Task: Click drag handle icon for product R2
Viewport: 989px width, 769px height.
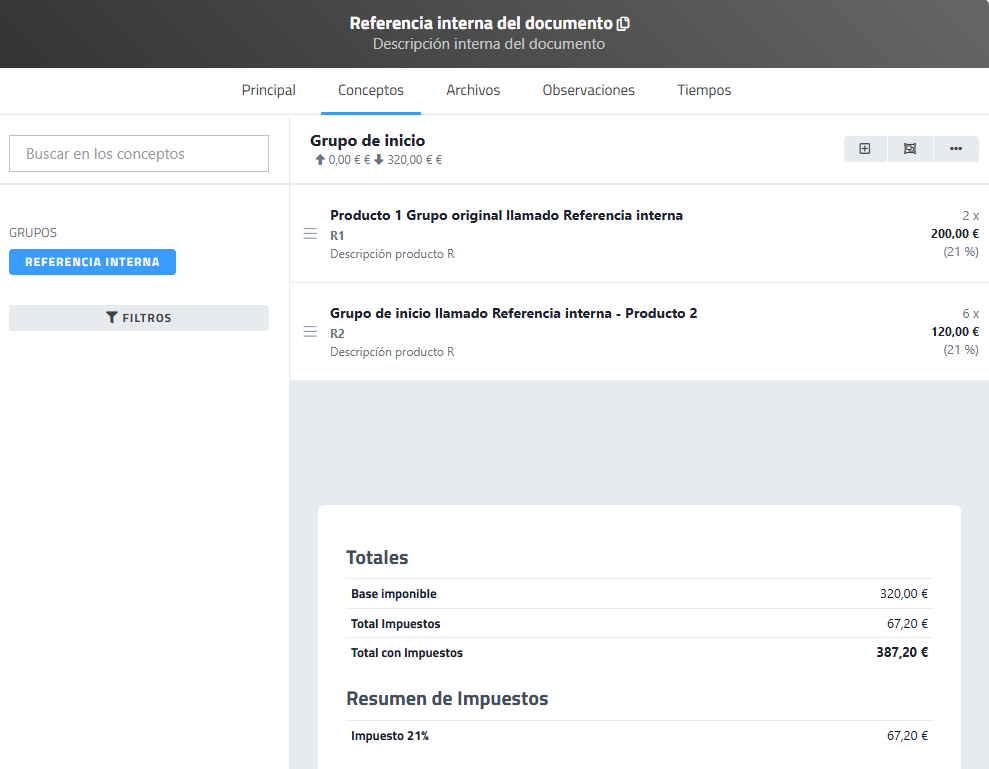Action: (x=310, y=332)
